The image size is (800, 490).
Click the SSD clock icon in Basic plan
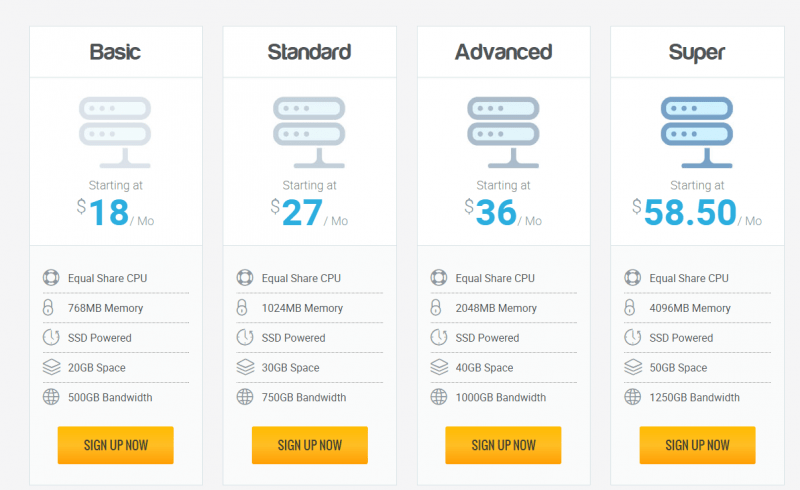(x=51, y=337)
